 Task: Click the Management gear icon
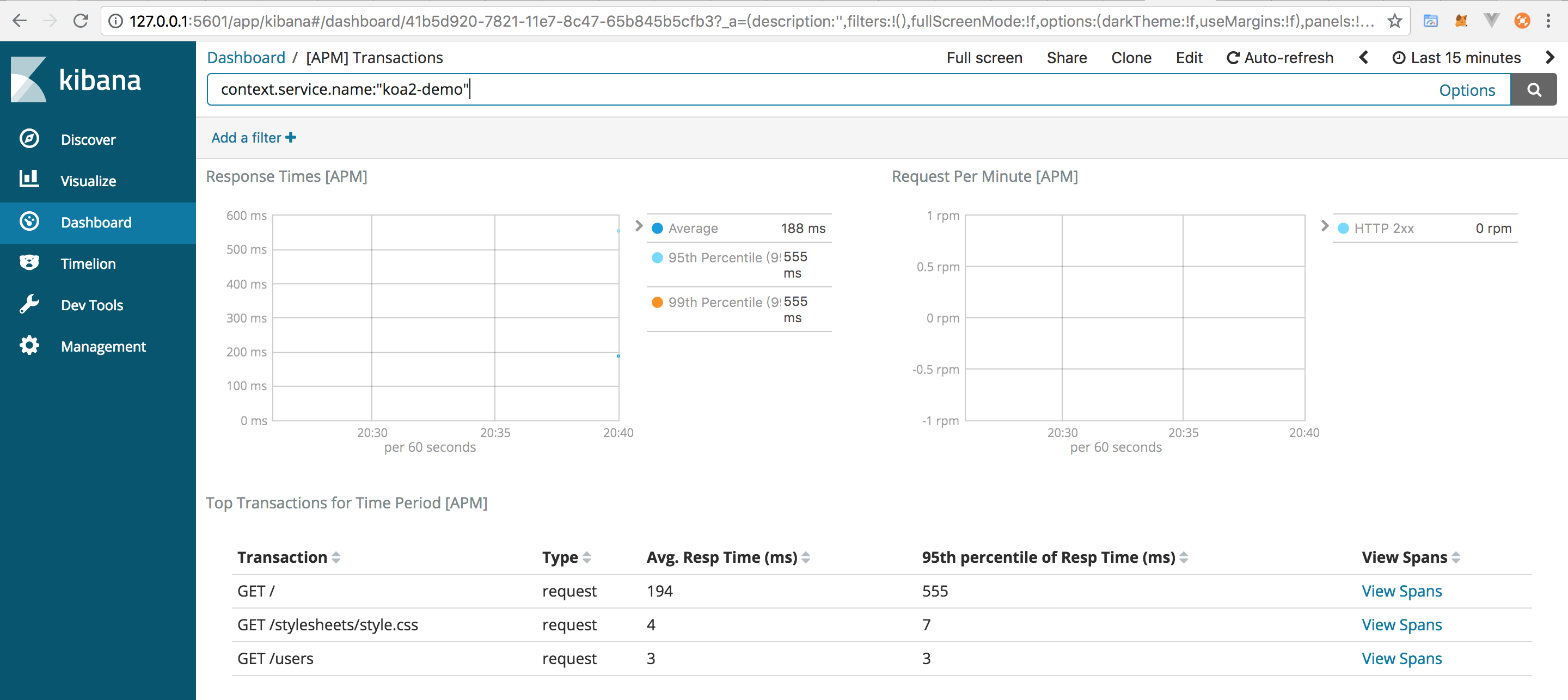(29, 345)
